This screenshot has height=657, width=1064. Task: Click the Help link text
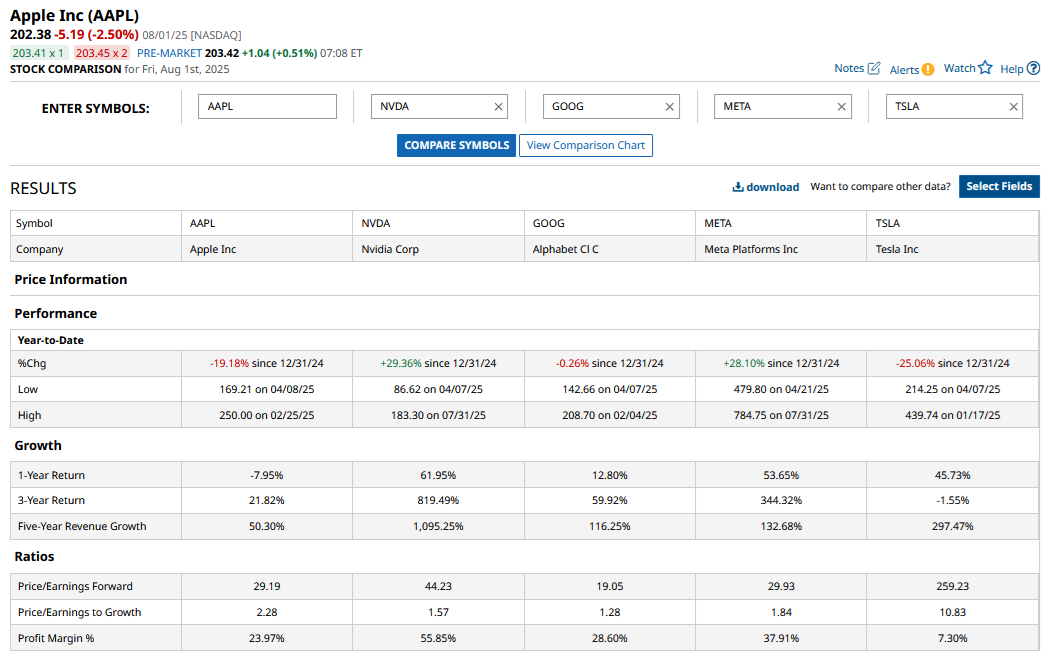(1012, 69)
